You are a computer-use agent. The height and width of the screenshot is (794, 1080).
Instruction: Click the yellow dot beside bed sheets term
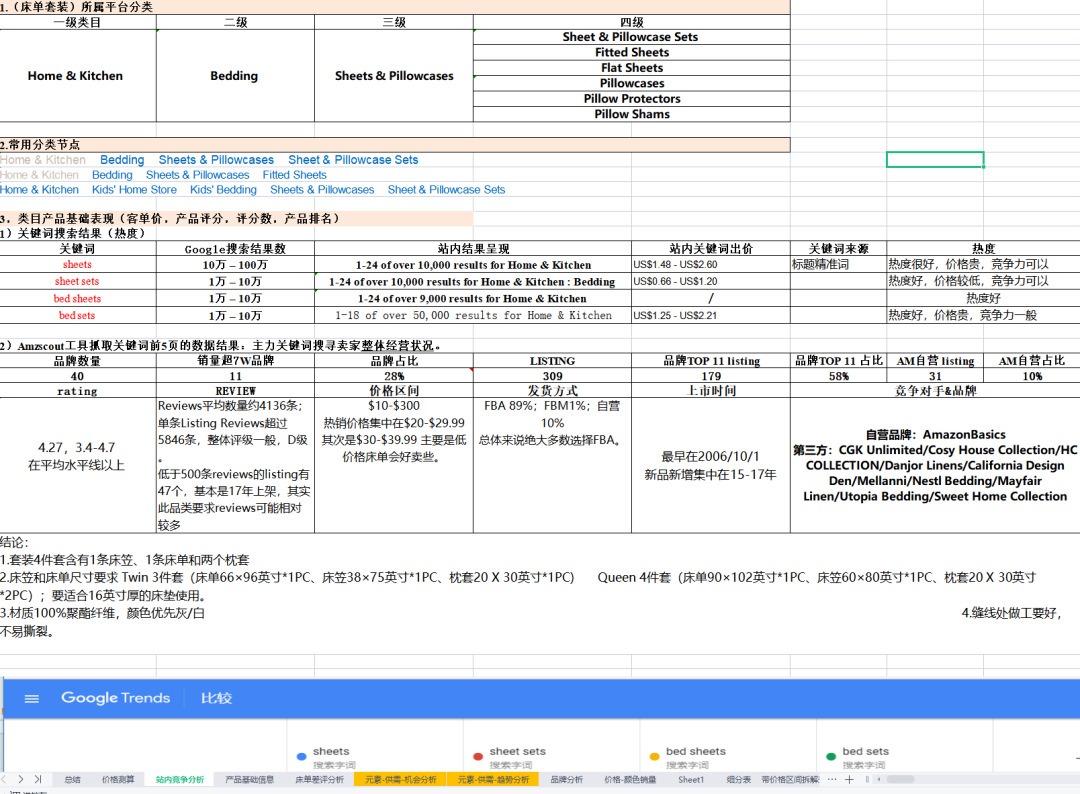coord(654,756)
